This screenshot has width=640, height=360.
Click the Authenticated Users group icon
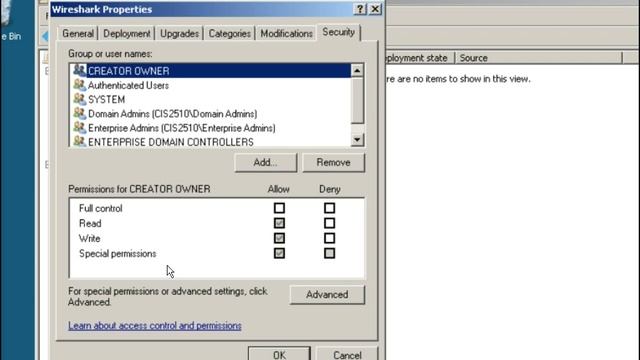[80, 85]
